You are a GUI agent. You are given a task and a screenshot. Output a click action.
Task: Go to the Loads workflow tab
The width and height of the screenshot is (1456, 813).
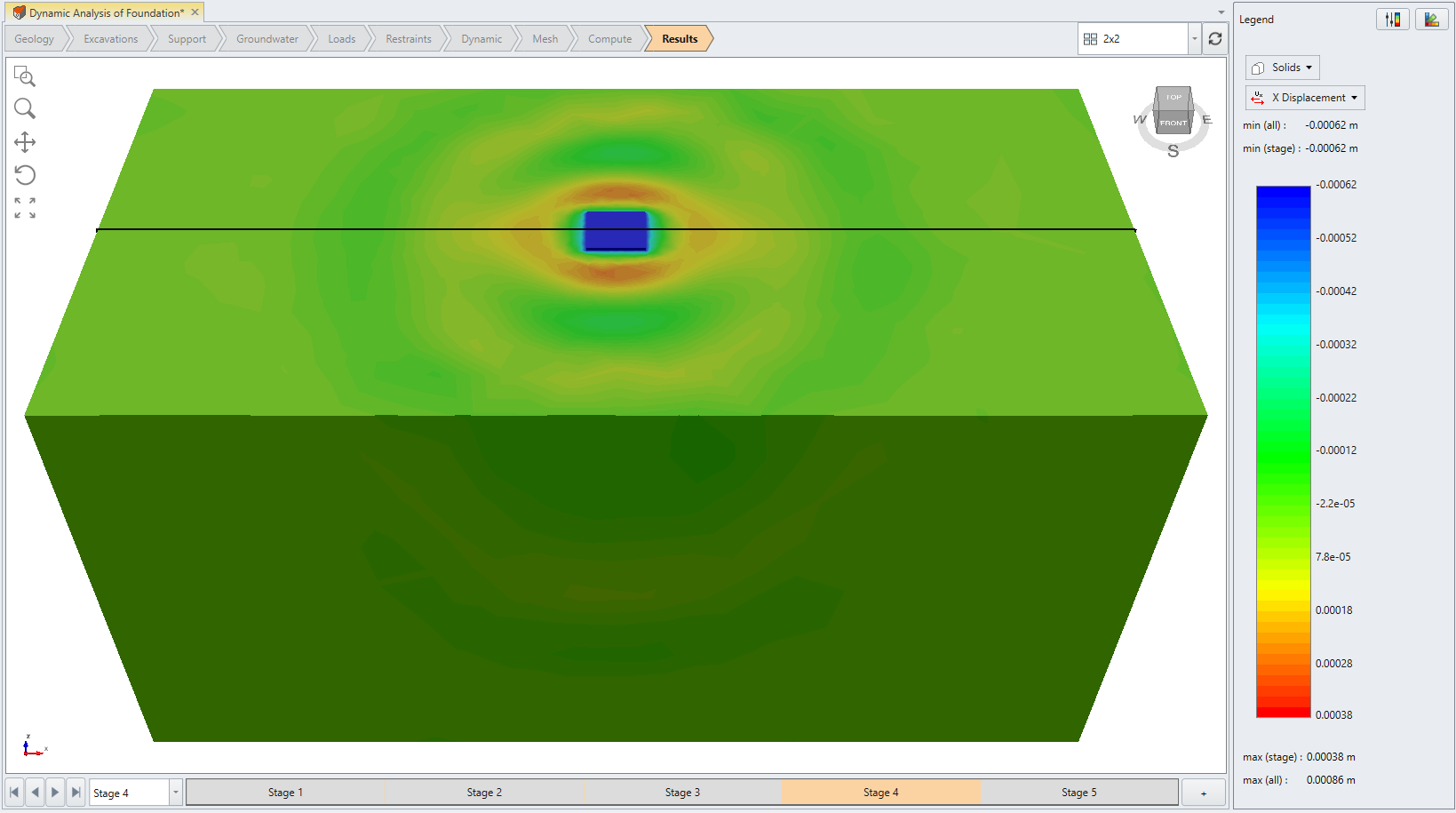[x=342, y=39]
